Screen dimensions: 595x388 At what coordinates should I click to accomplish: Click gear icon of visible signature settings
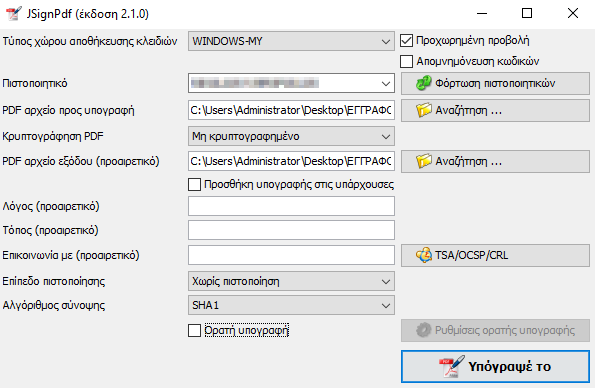[x=423, y=330]
